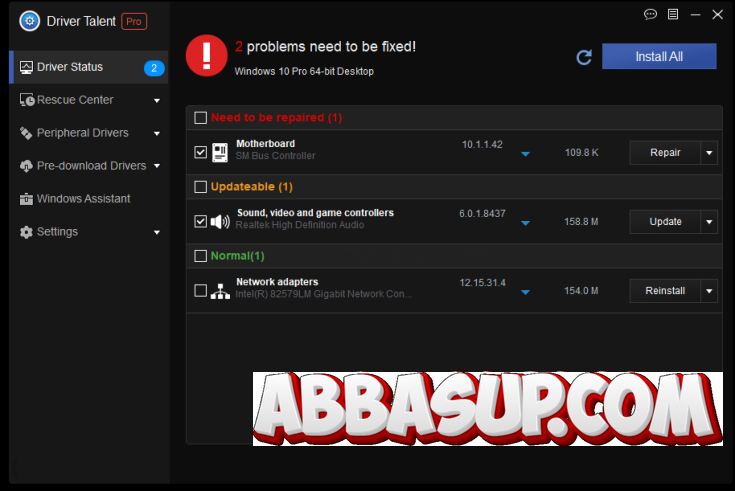Screen dimensions: 735x491
Task: Click the Settings gear icon
Action: coord(26,232)
